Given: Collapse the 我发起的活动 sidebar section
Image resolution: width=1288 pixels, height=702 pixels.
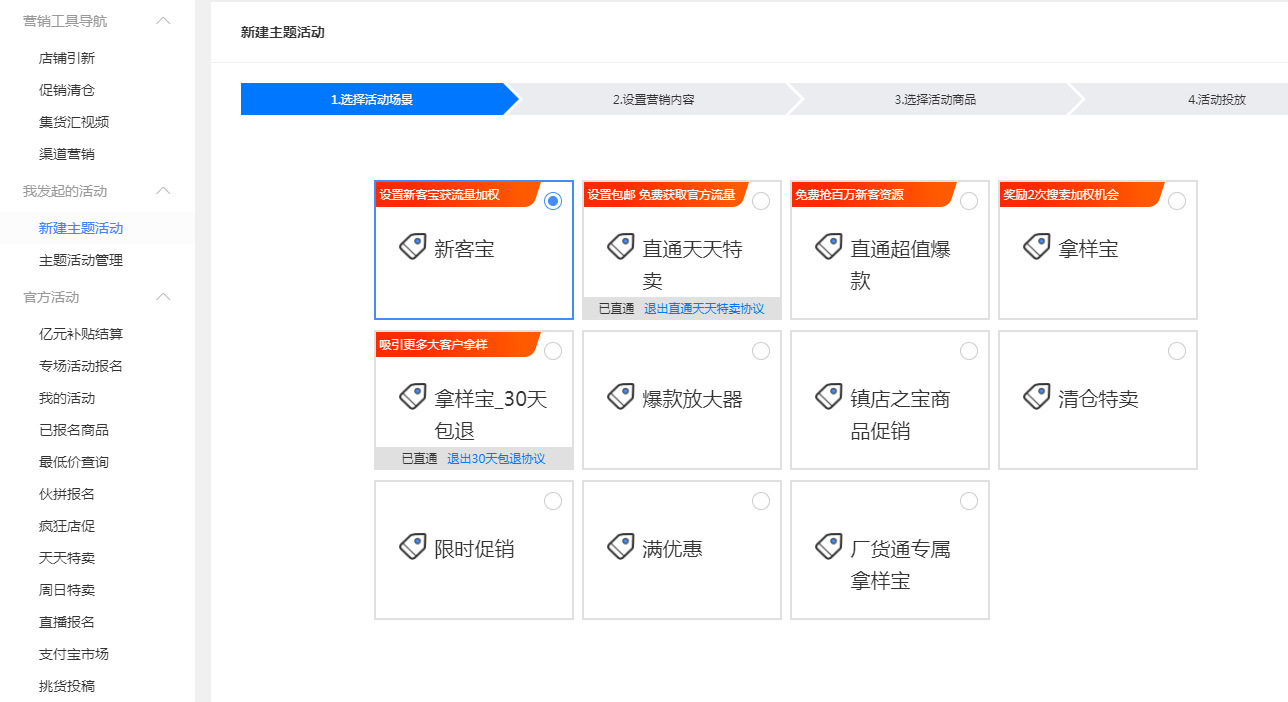Looking at the screenshot, I should click(x=164, y=191).
